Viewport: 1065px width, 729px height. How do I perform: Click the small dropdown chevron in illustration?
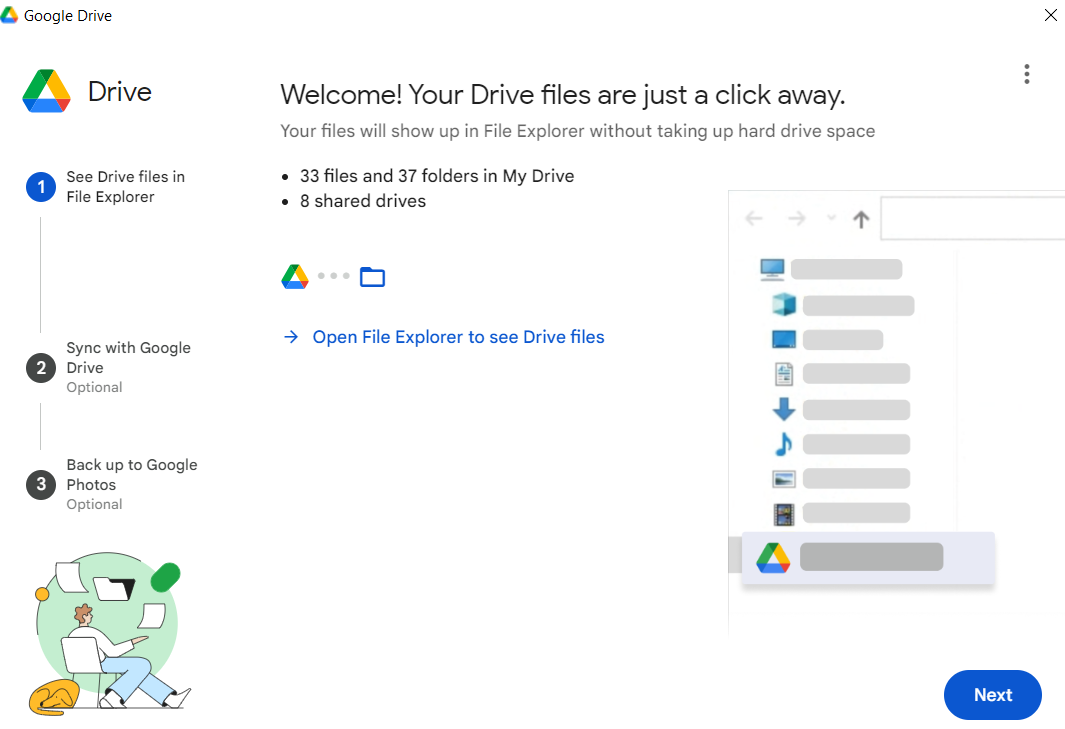click(831, 218)
